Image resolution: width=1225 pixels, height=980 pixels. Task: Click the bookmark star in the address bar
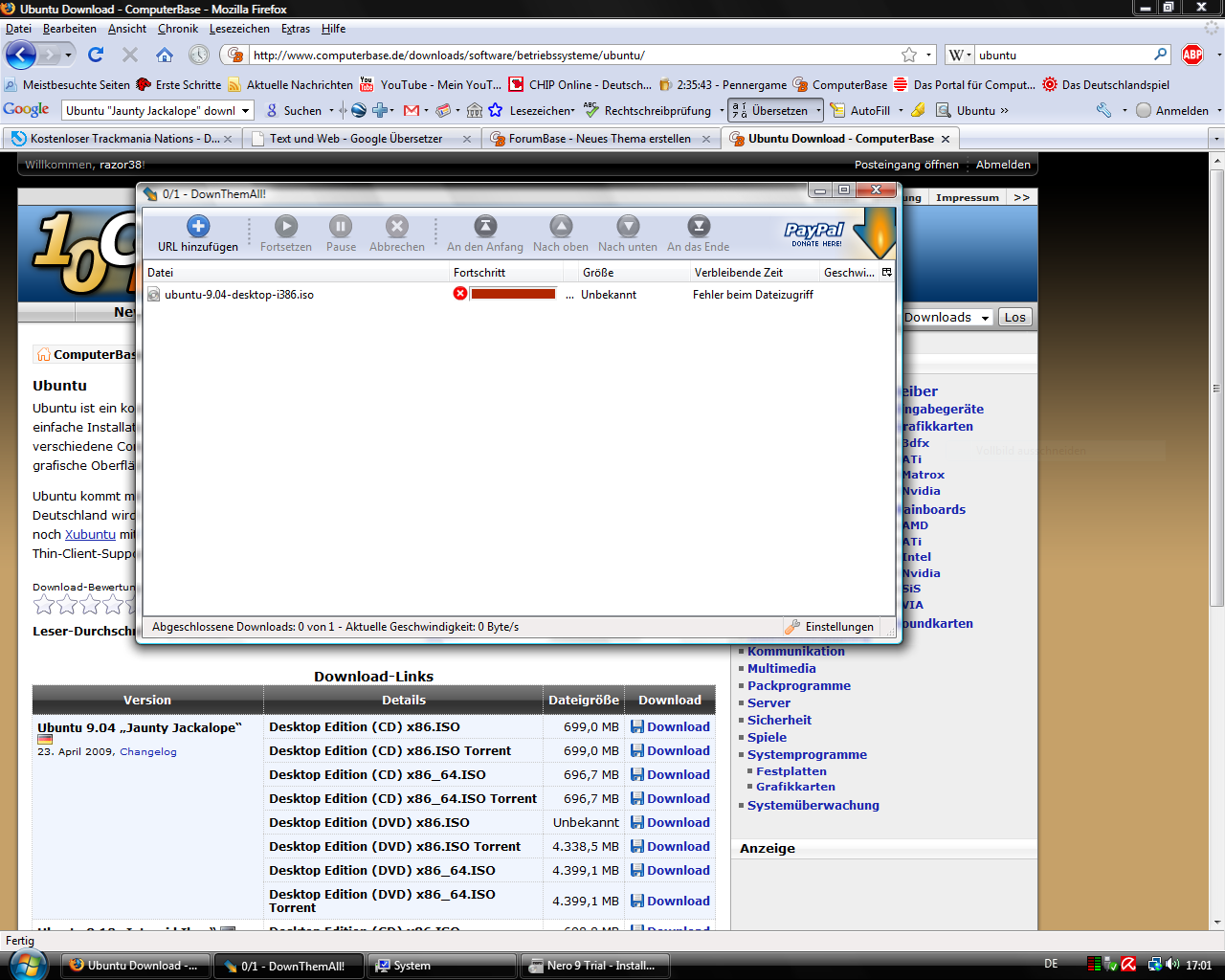point(909,55)
